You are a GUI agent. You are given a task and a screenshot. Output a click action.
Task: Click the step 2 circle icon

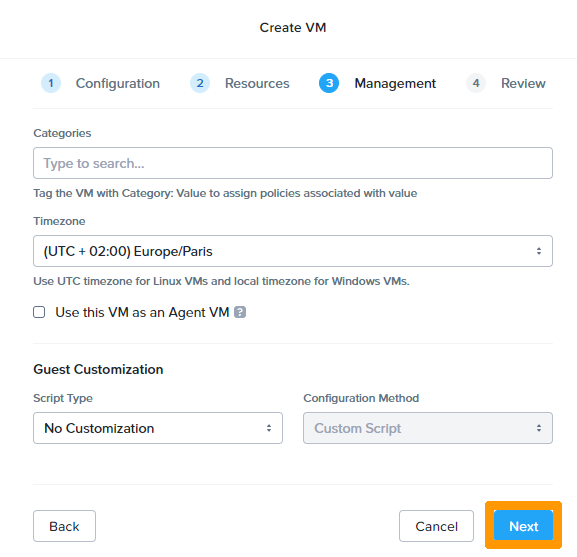[x=200, y=83]
